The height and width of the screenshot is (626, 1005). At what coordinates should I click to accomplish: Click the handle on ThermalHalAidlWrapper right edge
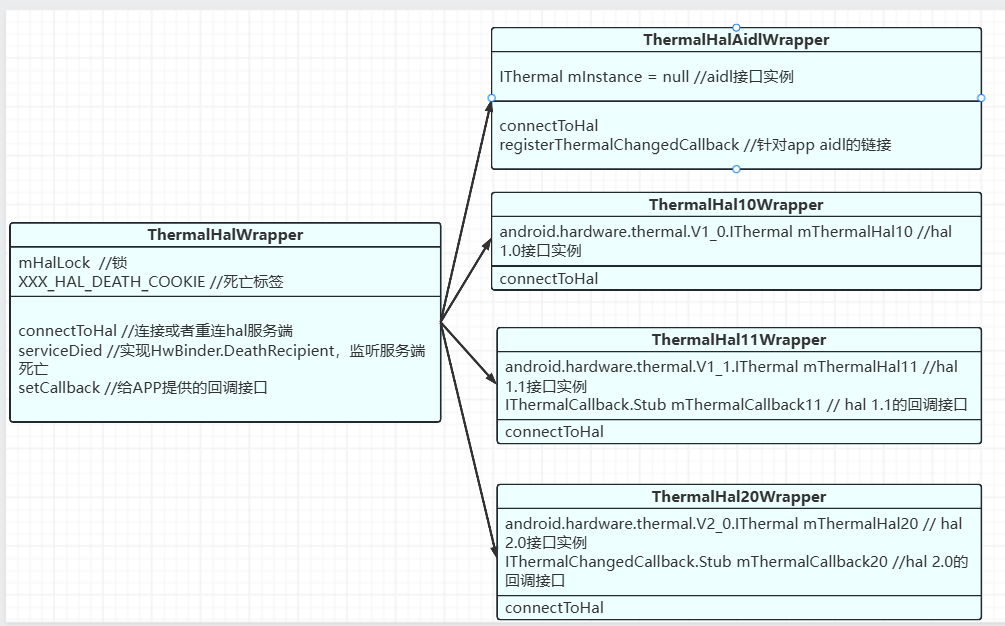click(x=981, y=97)
